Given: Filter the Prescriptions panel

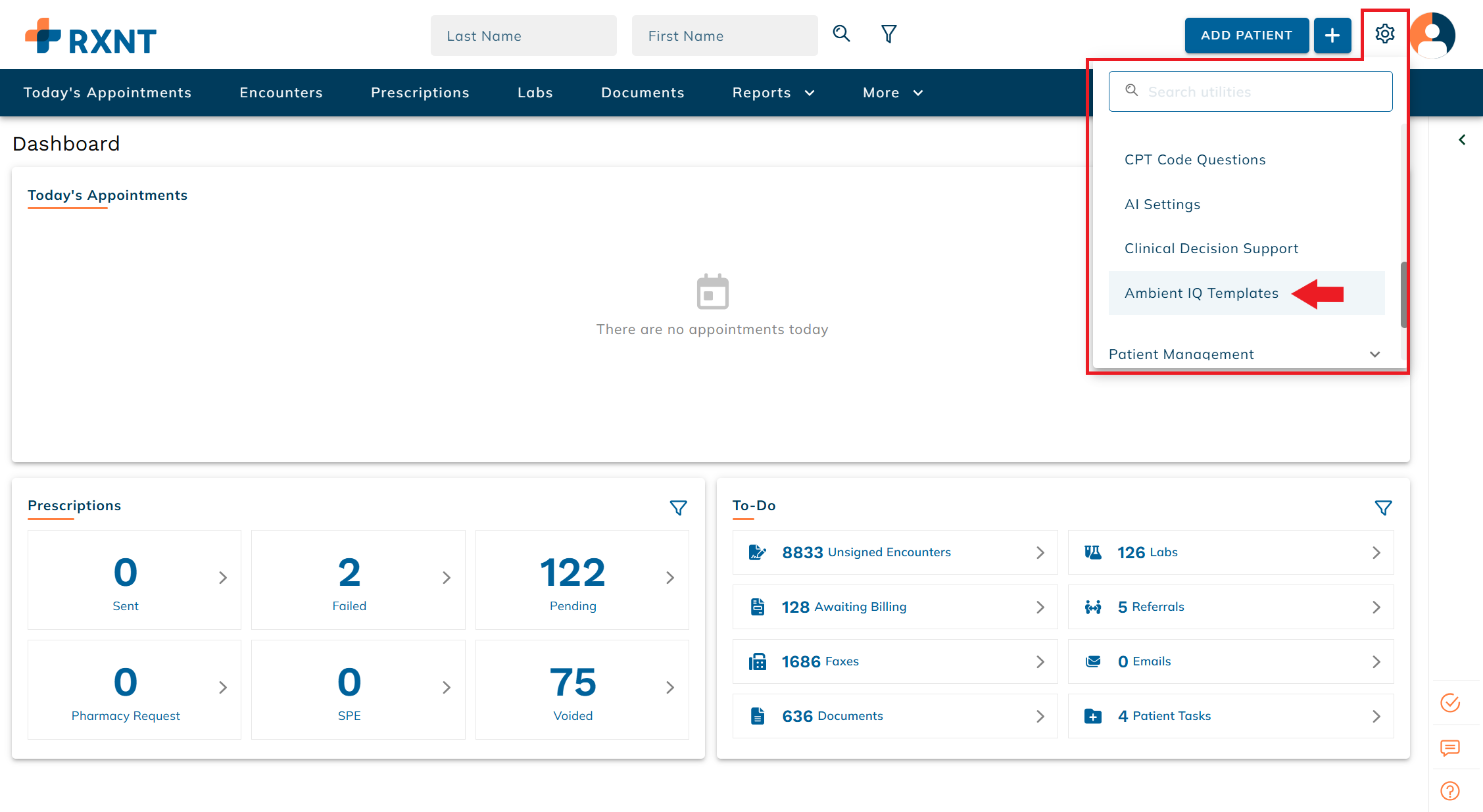Looking at the screenshot, I should [678, 508].
